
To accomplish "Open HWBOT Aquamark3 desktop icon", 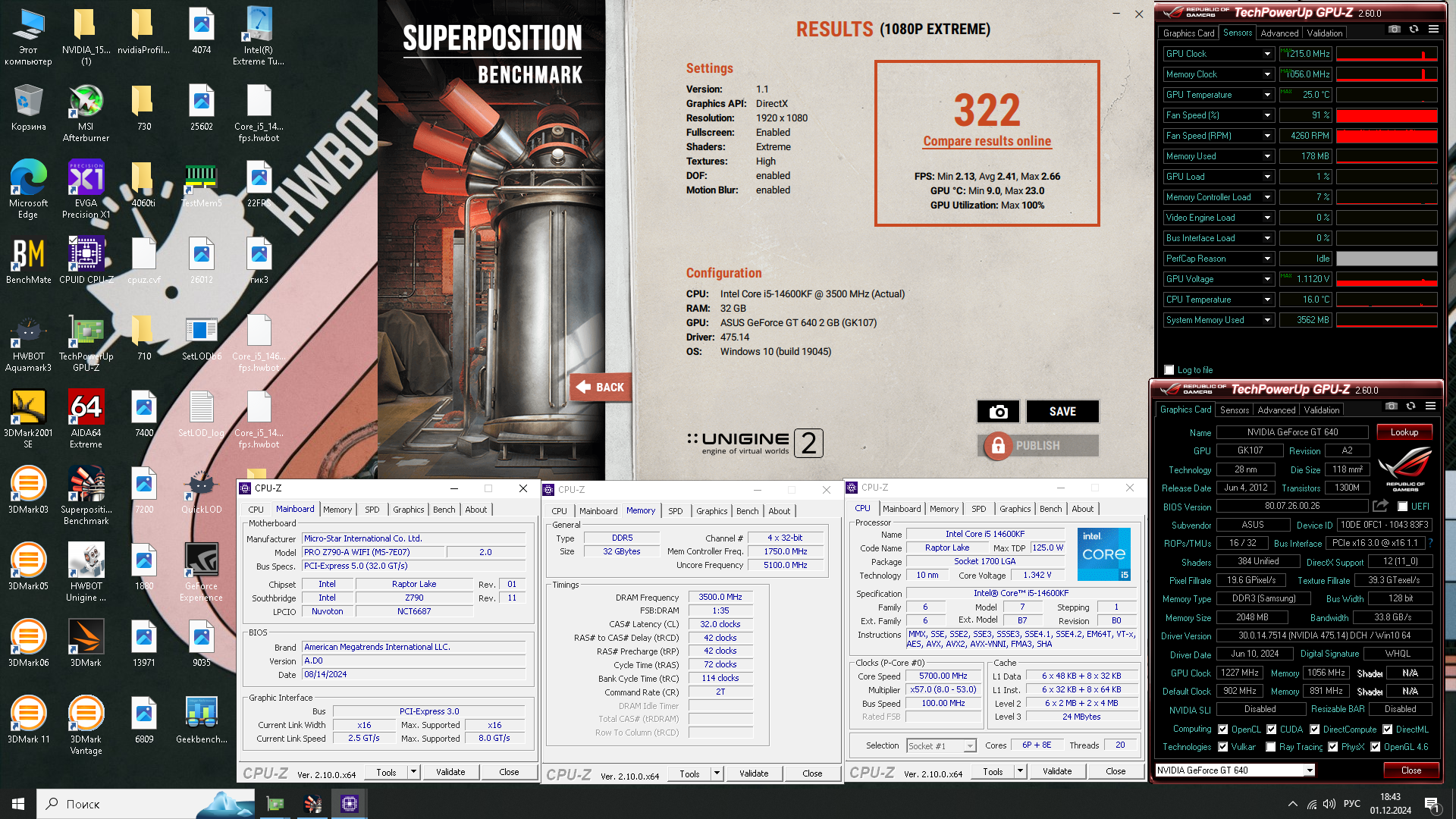I will 28,342.
